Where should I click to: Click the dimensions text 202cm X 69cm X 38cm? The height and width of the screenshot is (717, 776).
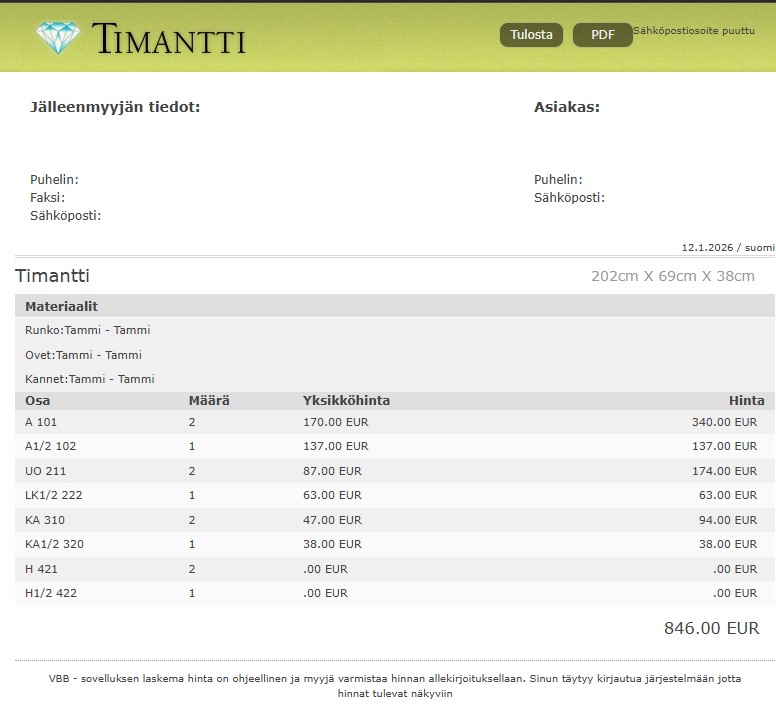pyautogui.click(x=672, y=277)
